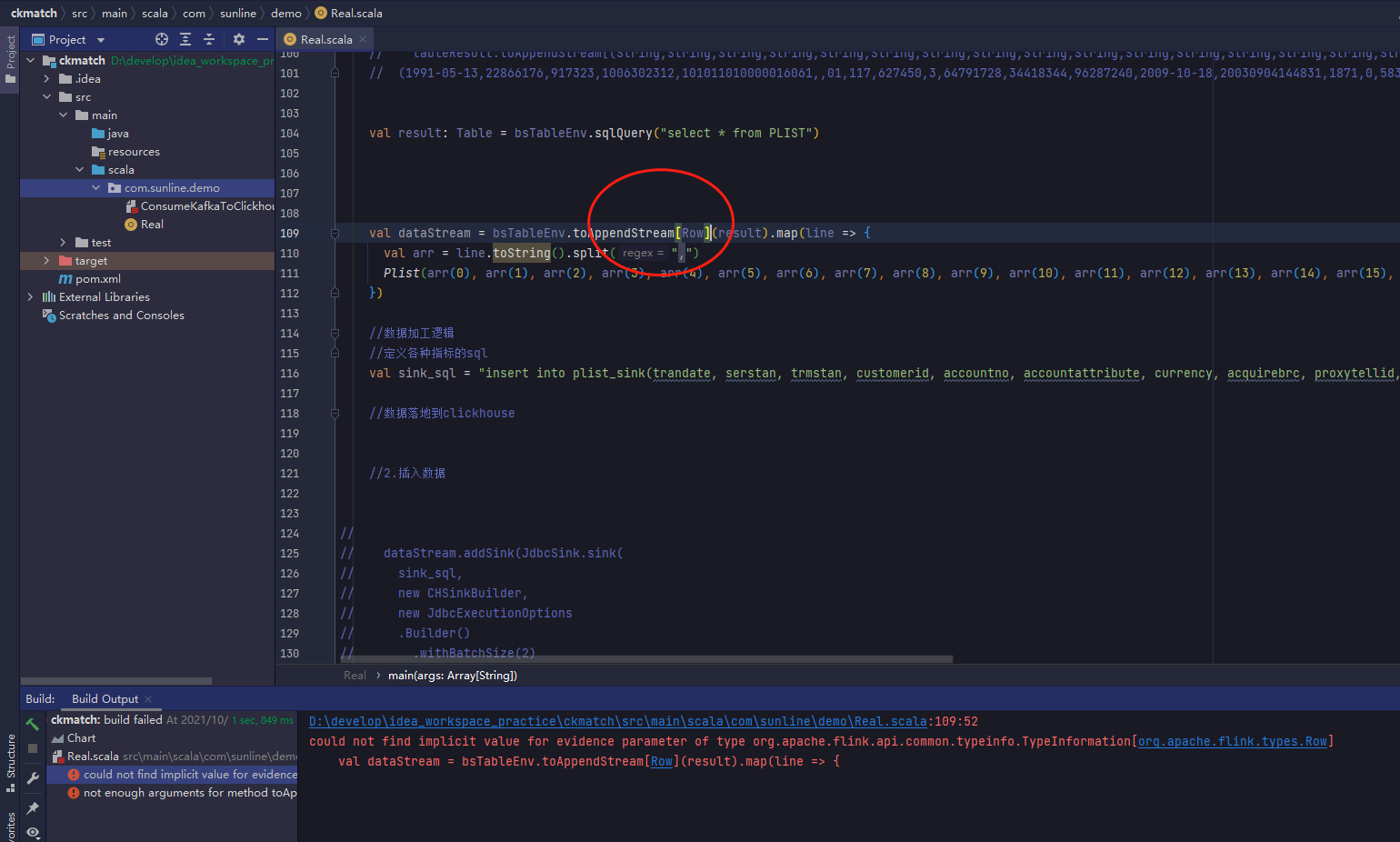
Task: Click the pom.xml maven icon
Action: (65, 279)
